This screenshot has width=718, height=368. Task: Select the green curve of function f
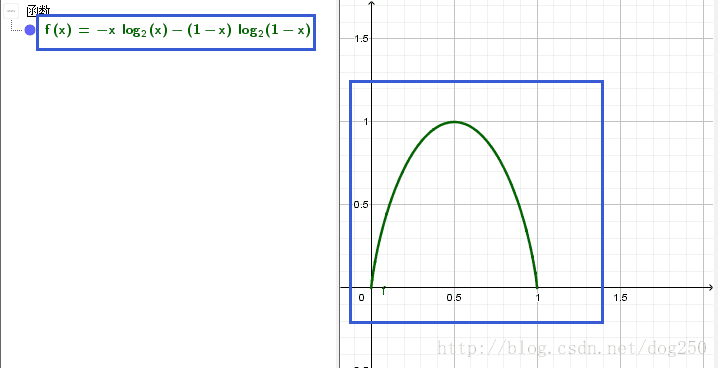pos(454,122)
